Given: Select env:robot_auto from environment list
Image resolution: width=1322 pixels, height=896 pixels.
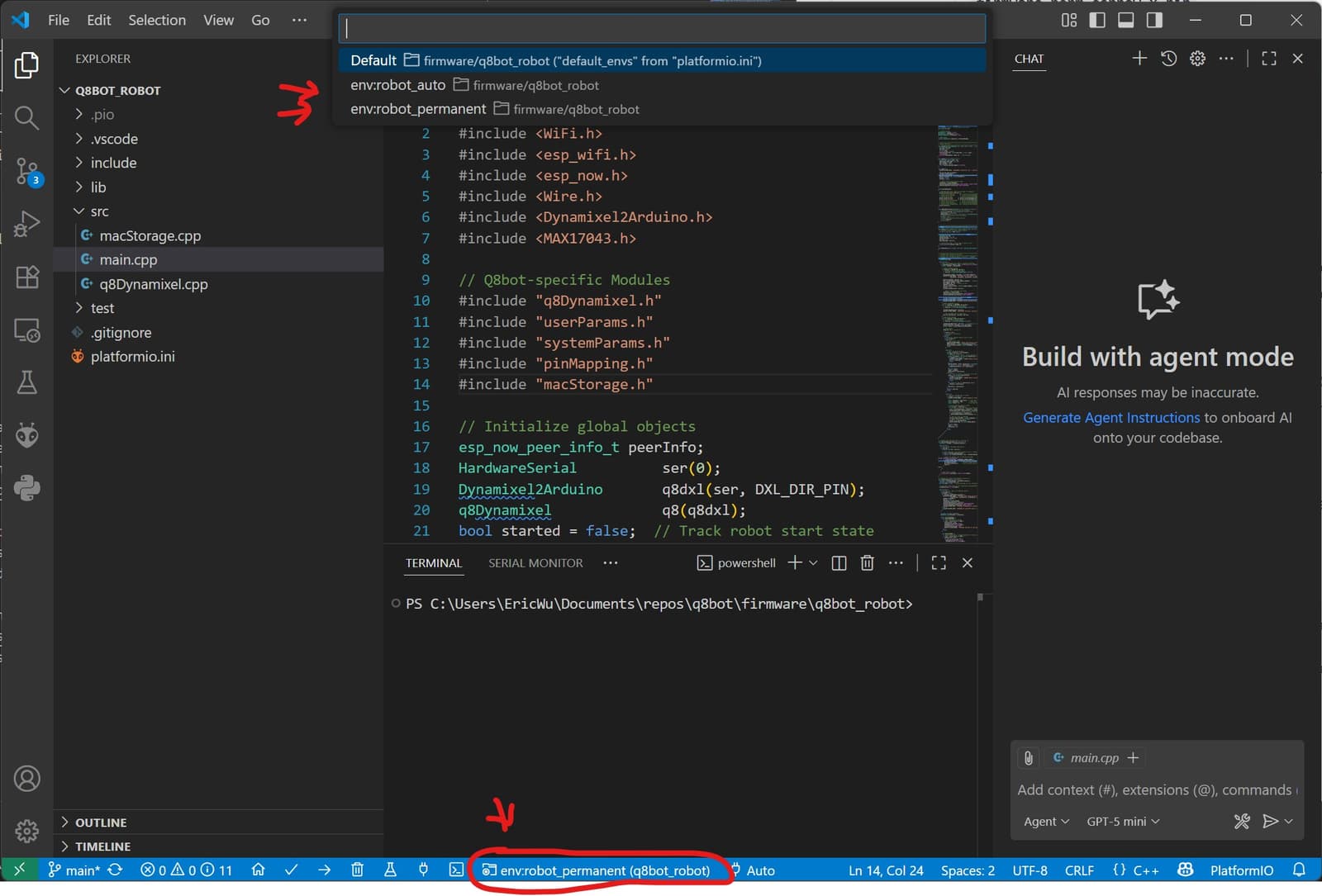Looking at the screenshot, I should tap(662, 85).
